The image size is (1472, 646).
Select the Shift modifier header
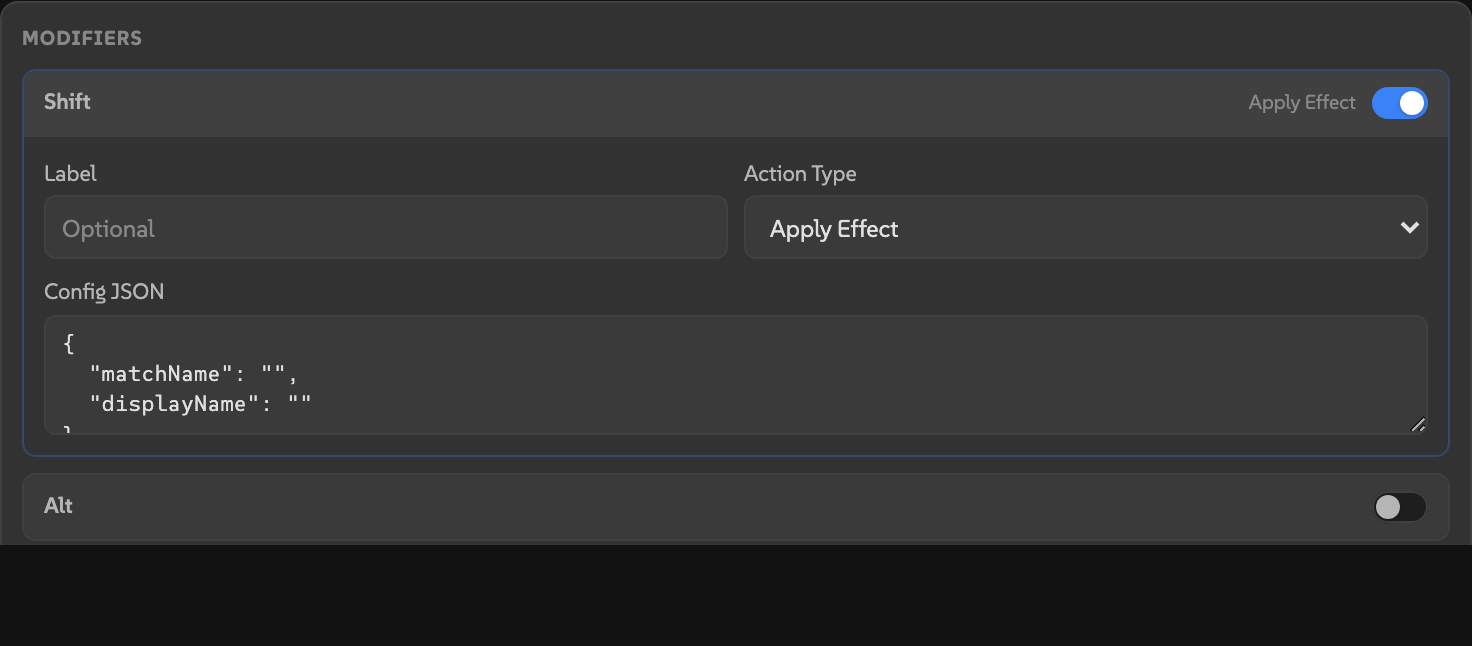point(735,103)
